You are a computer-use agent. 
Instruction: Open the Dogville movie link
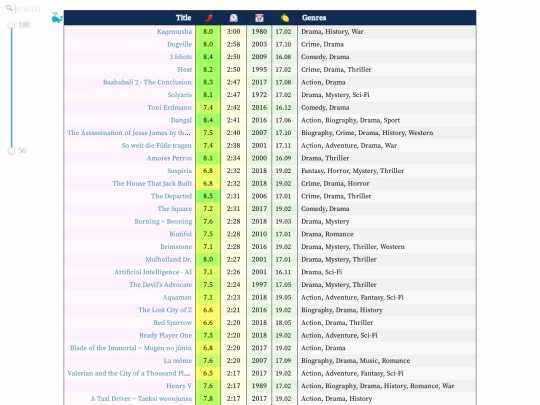coord(179,44)
